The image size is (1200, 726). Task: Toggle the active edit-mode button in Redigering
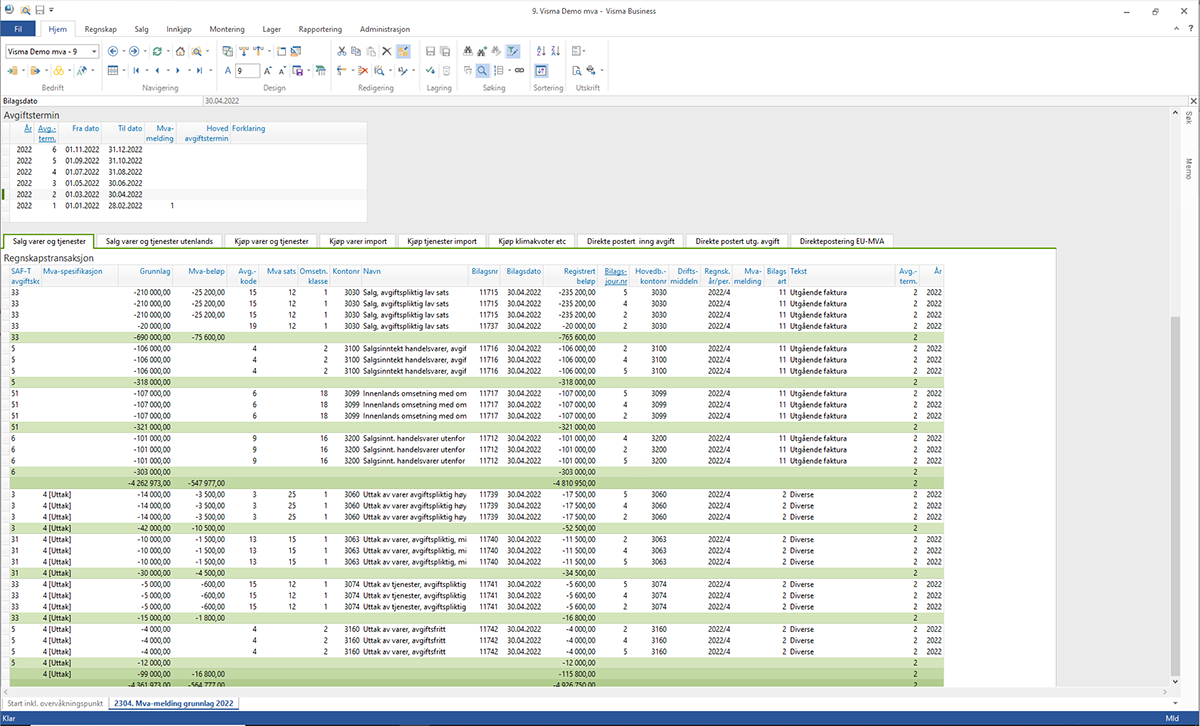point(404,50)
